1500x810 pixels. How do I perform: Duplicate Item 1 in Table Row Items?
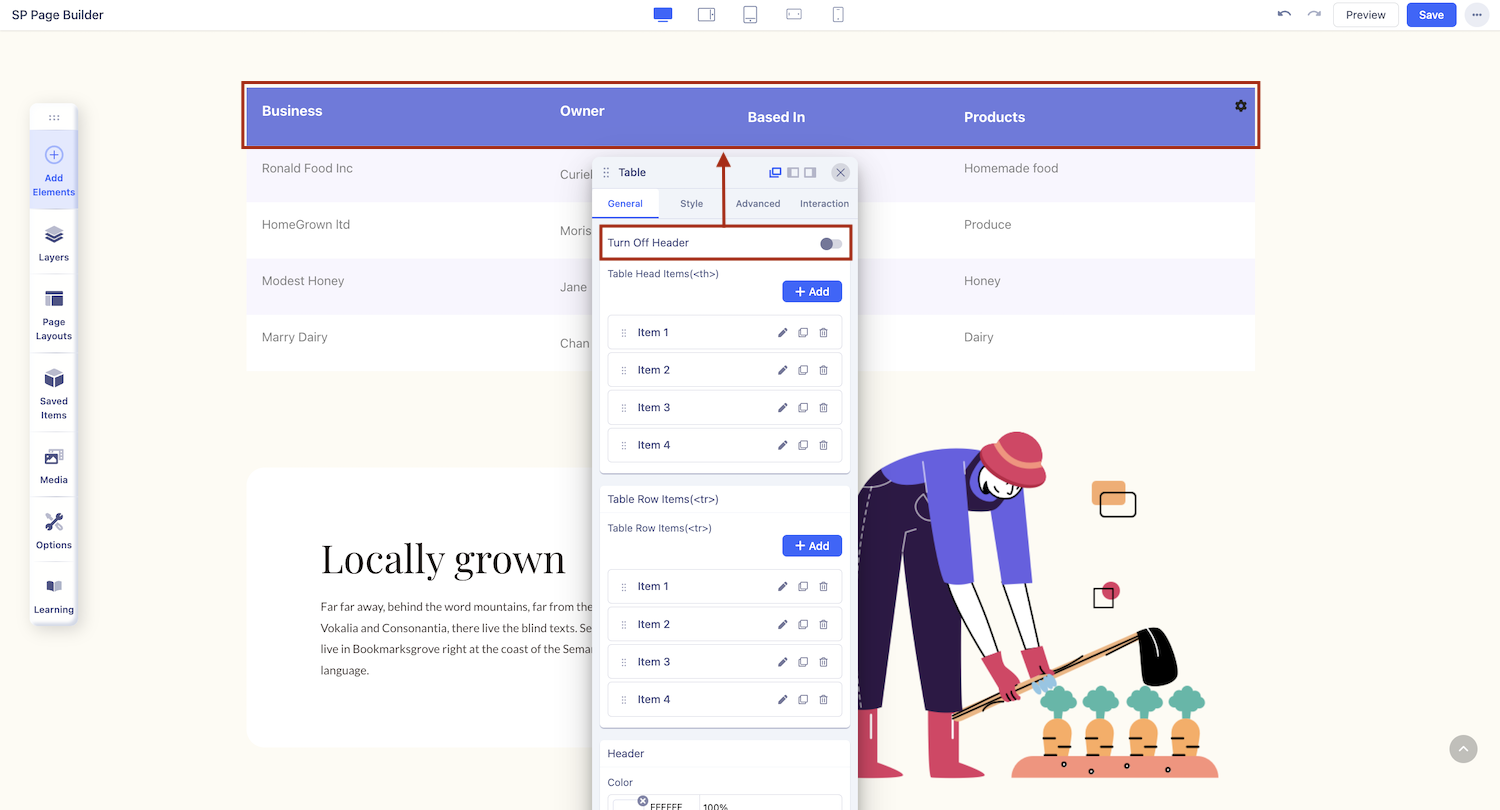pos(803,587)
